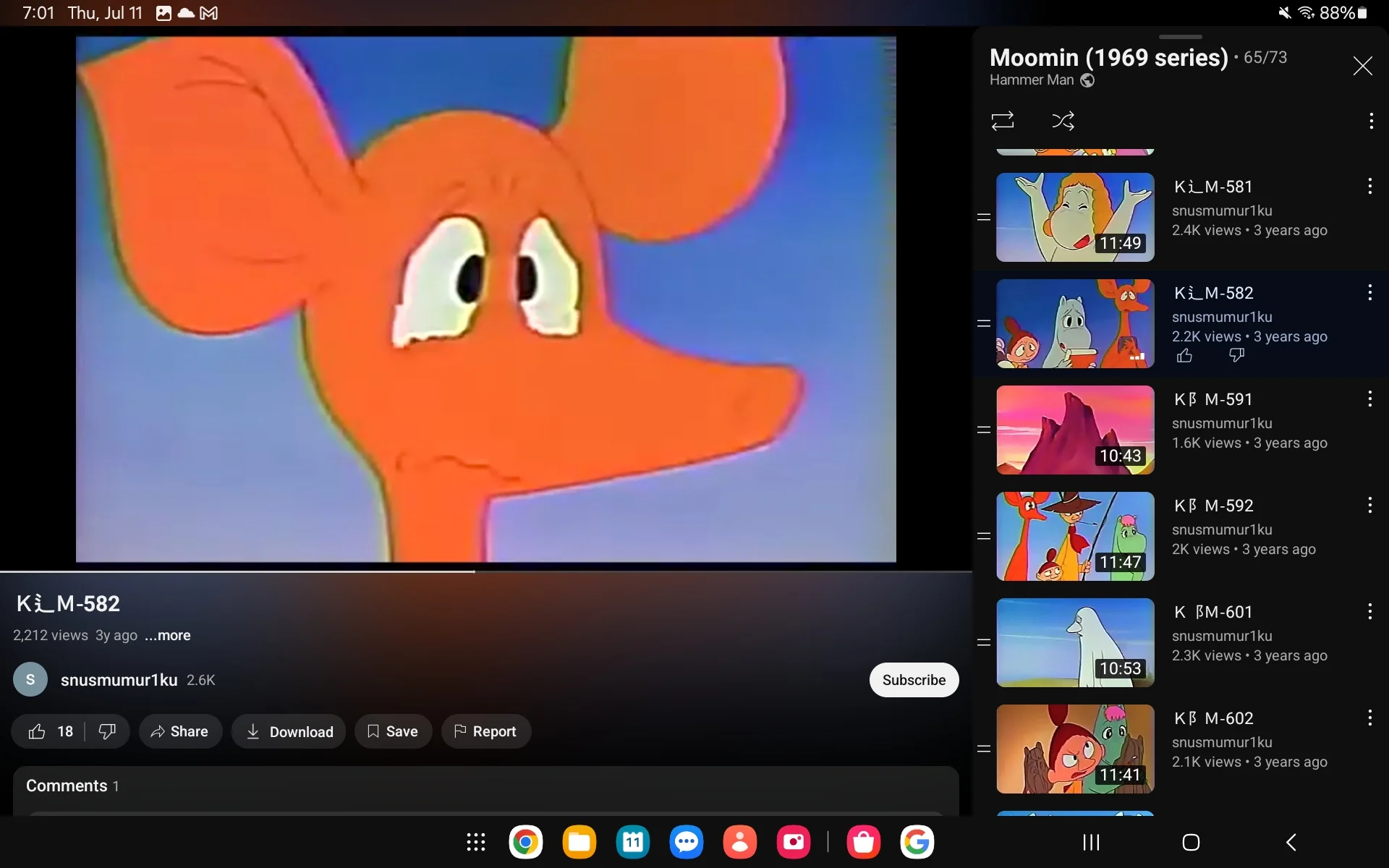This screenshot has height=868, width=1389.
Task: Like K_M-582 from playlist row thumbs-up
Action: (1184, 355)
